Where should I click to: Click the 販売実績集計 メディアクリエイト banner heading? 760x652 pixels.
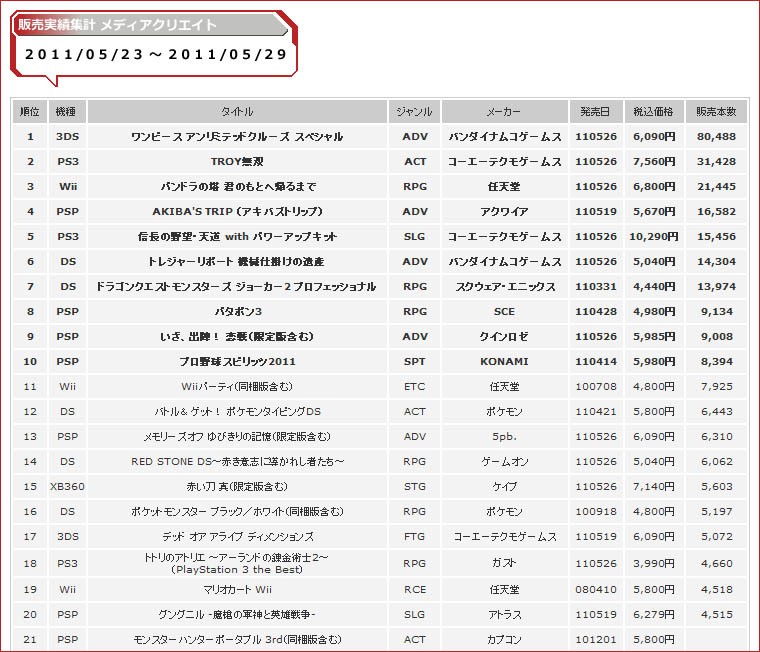pos(117,25)
